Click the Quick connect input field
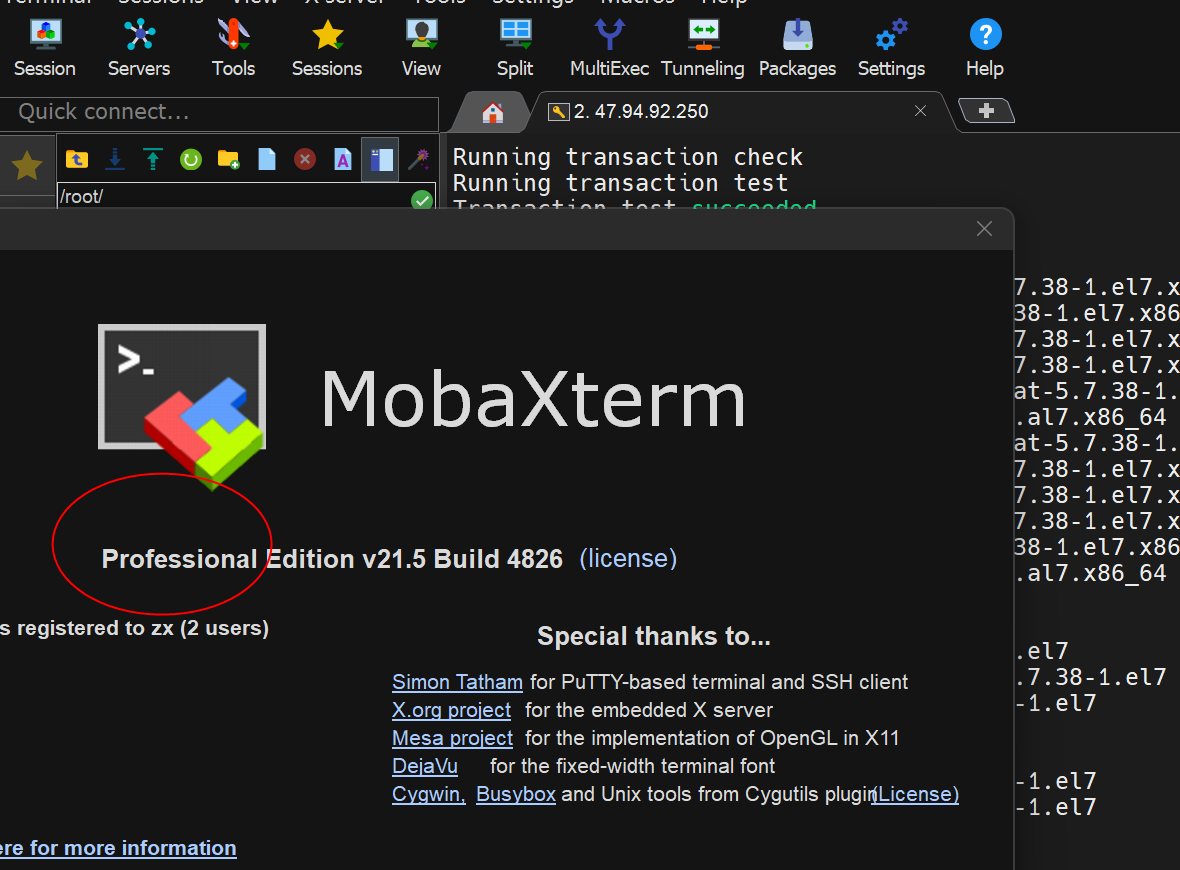 (x=219, y=112)
